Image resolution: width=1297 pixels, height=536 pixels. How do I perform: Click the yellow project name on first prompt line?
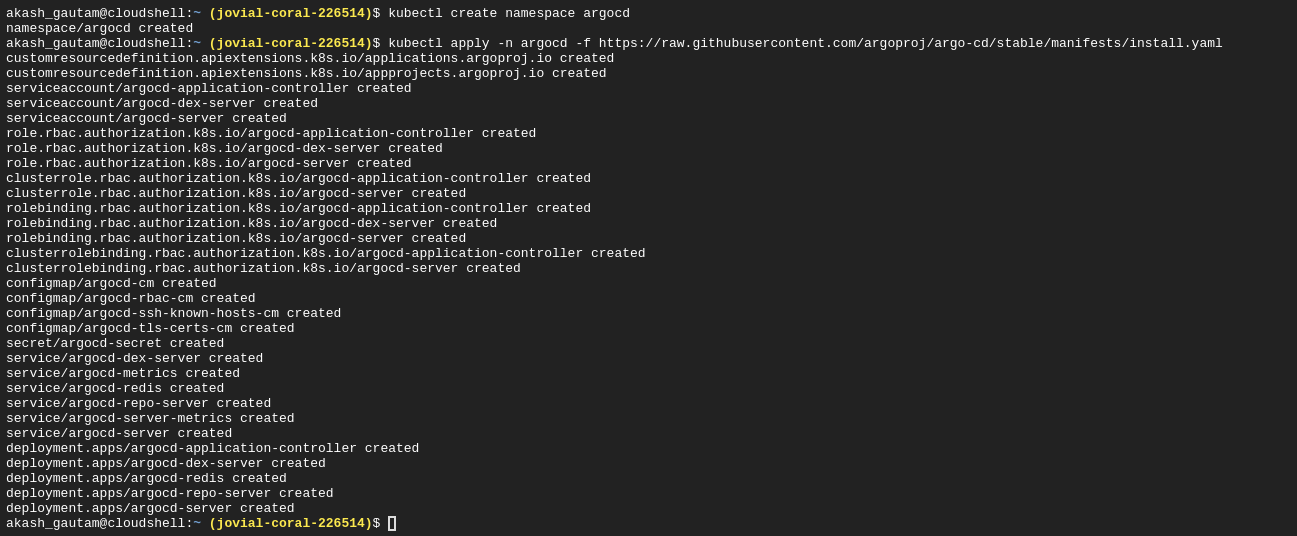[290, 13]
